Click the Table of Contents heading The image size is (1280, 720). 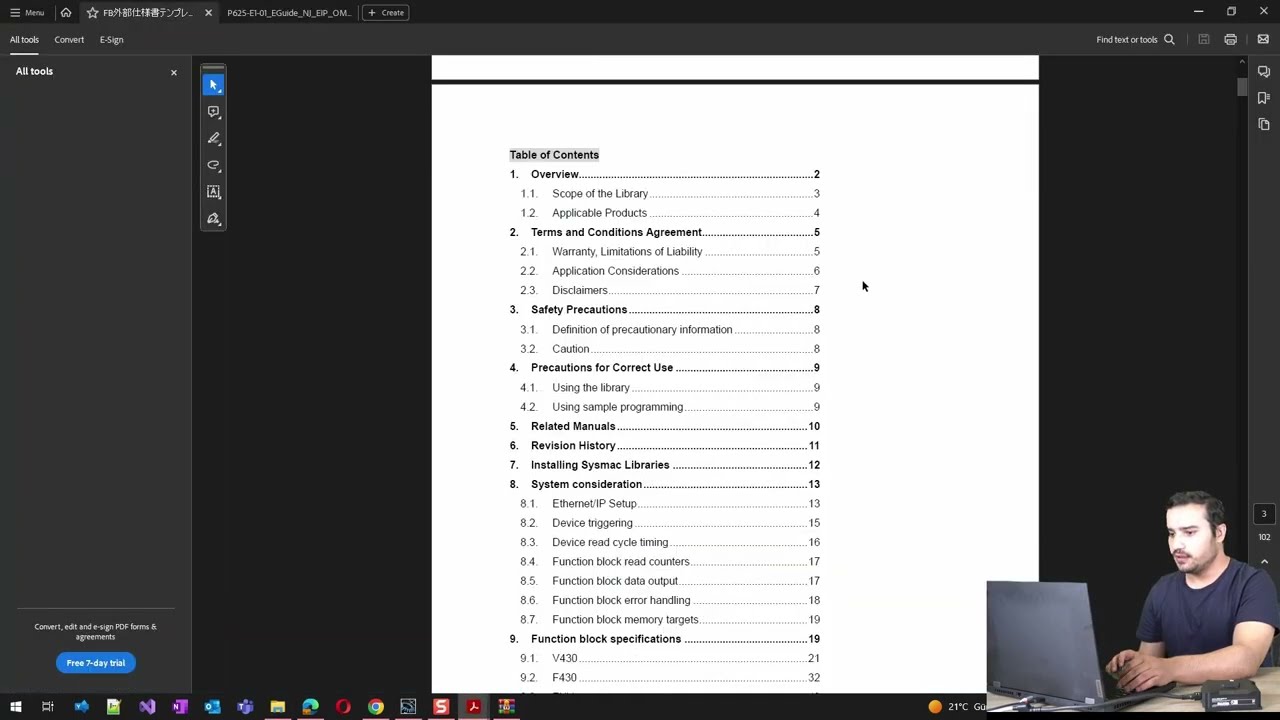(554, 155)
